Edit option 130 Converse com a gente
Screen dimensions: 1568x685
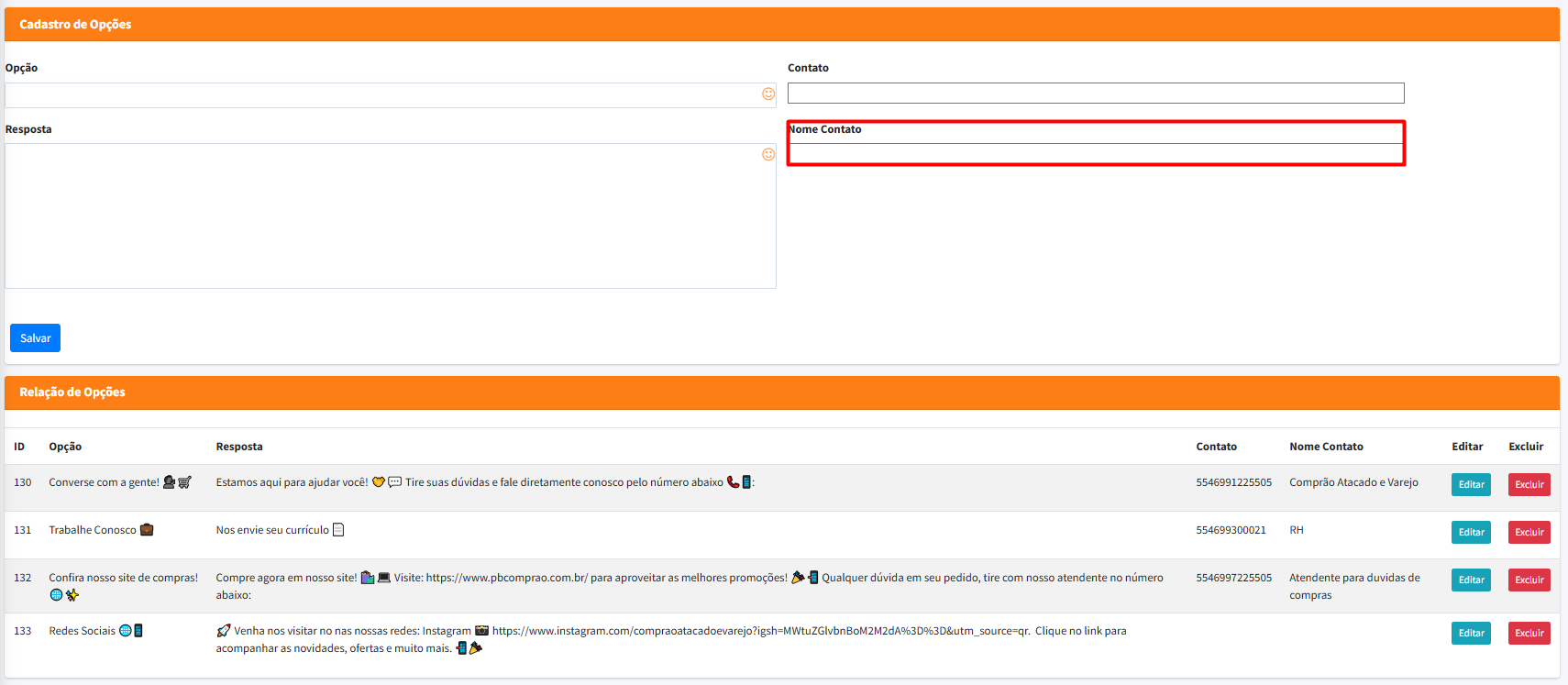click(1471, 484)
